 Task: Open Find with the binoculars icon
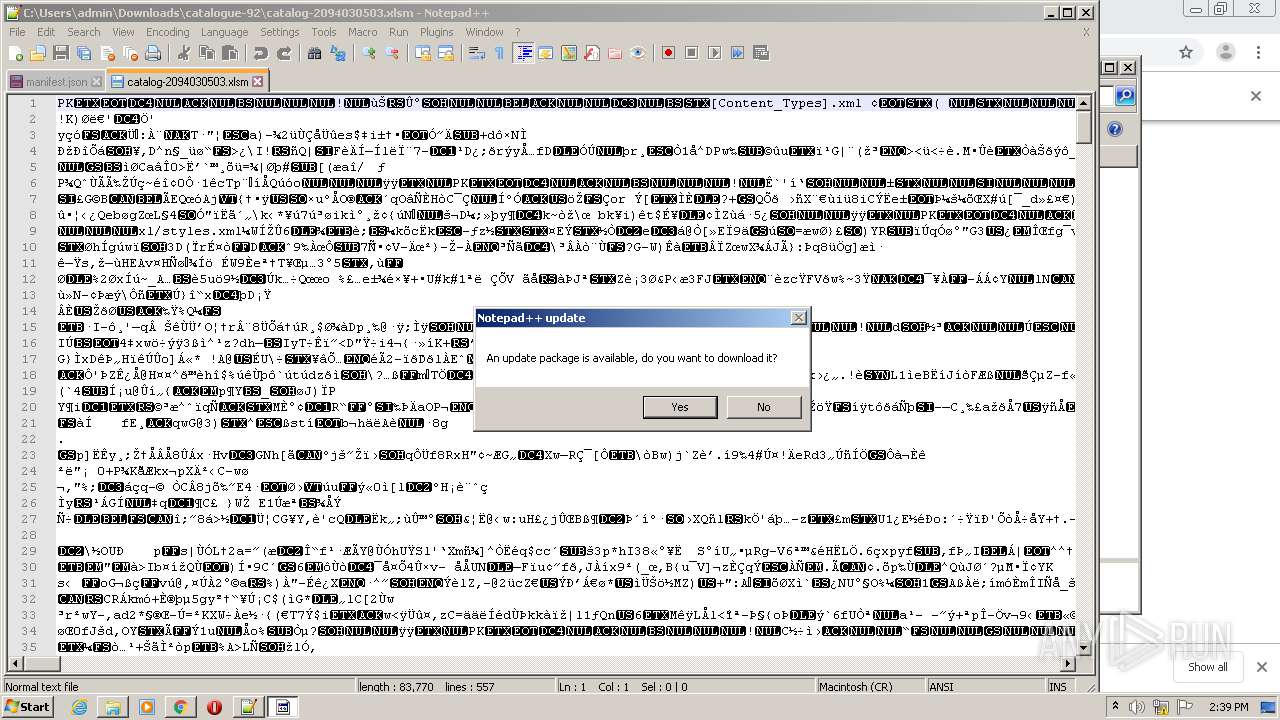(314, 53)
